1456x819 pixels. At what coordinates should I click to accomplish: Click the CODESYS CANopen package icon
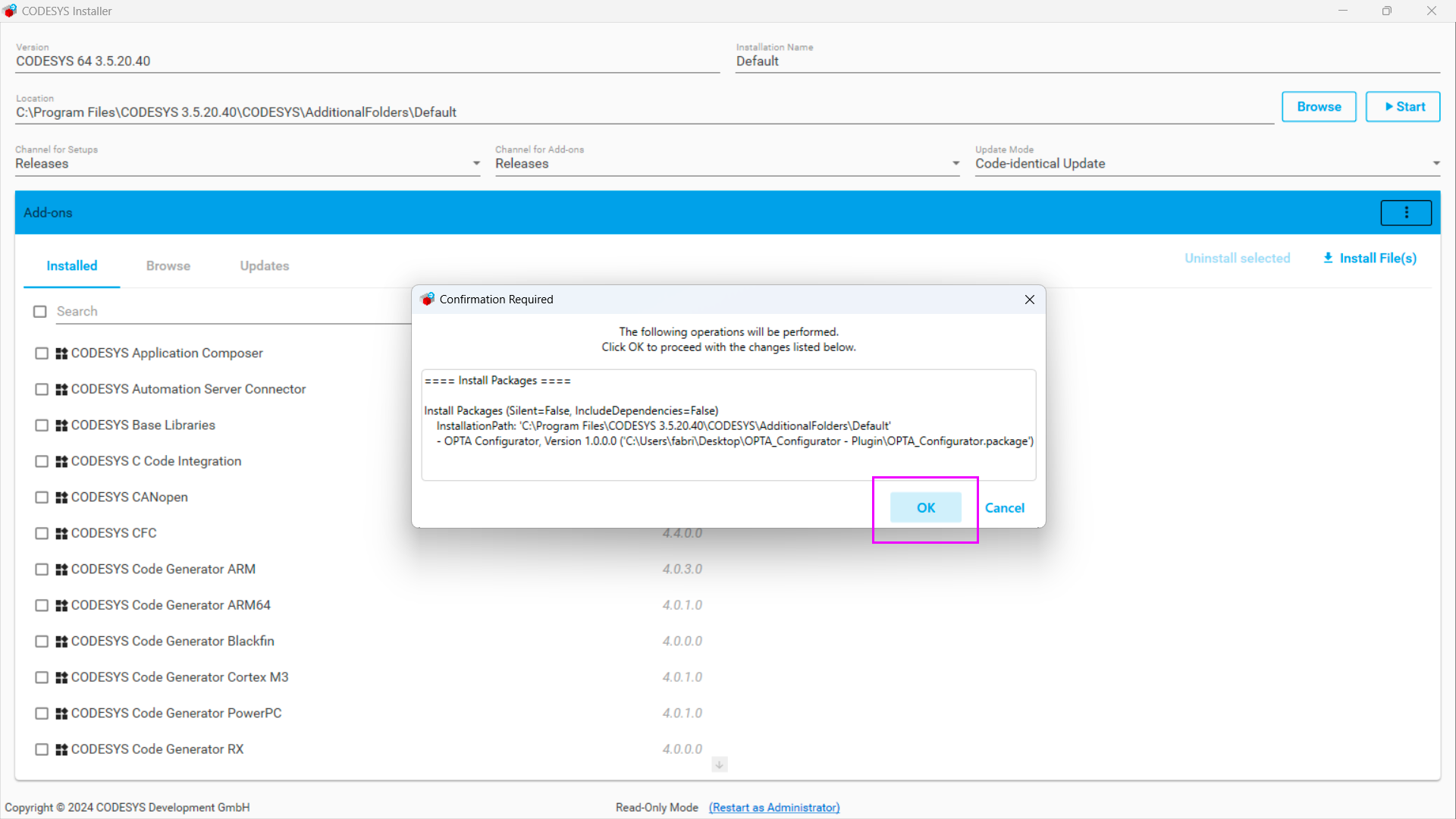(x=61, y=497)
